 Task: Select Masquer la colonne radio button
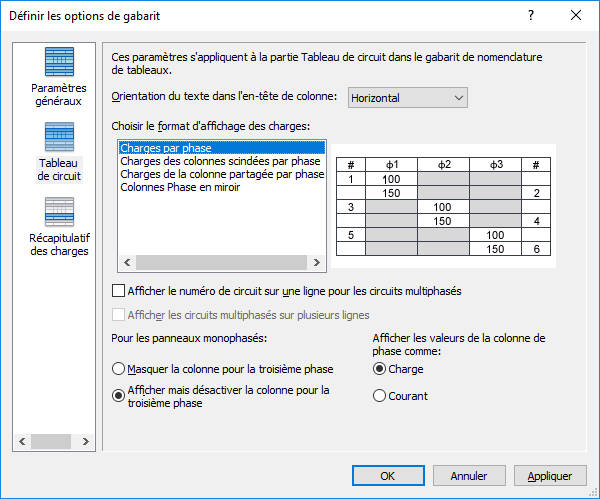coord(120,369)
